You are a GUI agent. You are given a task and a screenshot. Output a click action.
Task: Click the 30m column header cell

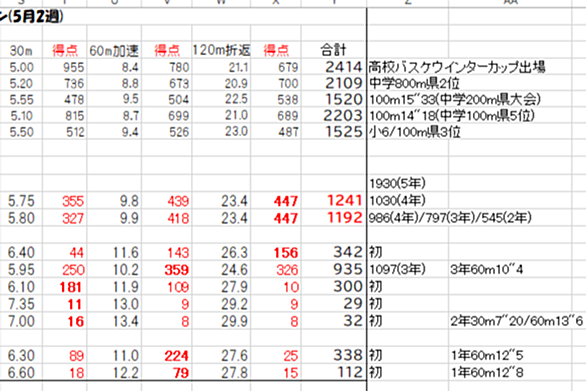click(21, 50)
